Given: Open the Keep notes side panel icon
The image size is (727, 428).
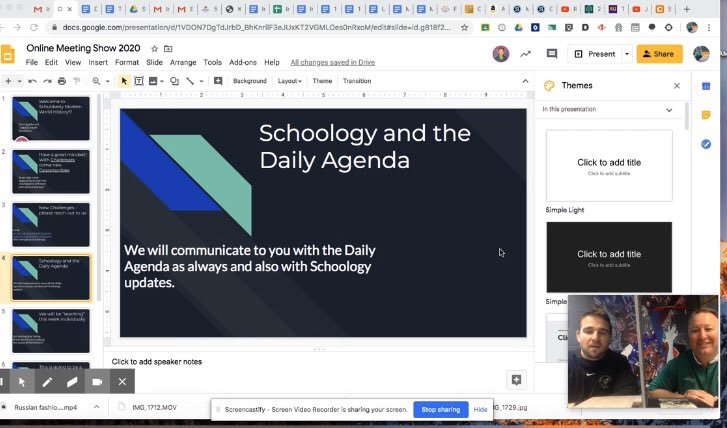Looking at the screenshot, I should (x=706, y=115).
